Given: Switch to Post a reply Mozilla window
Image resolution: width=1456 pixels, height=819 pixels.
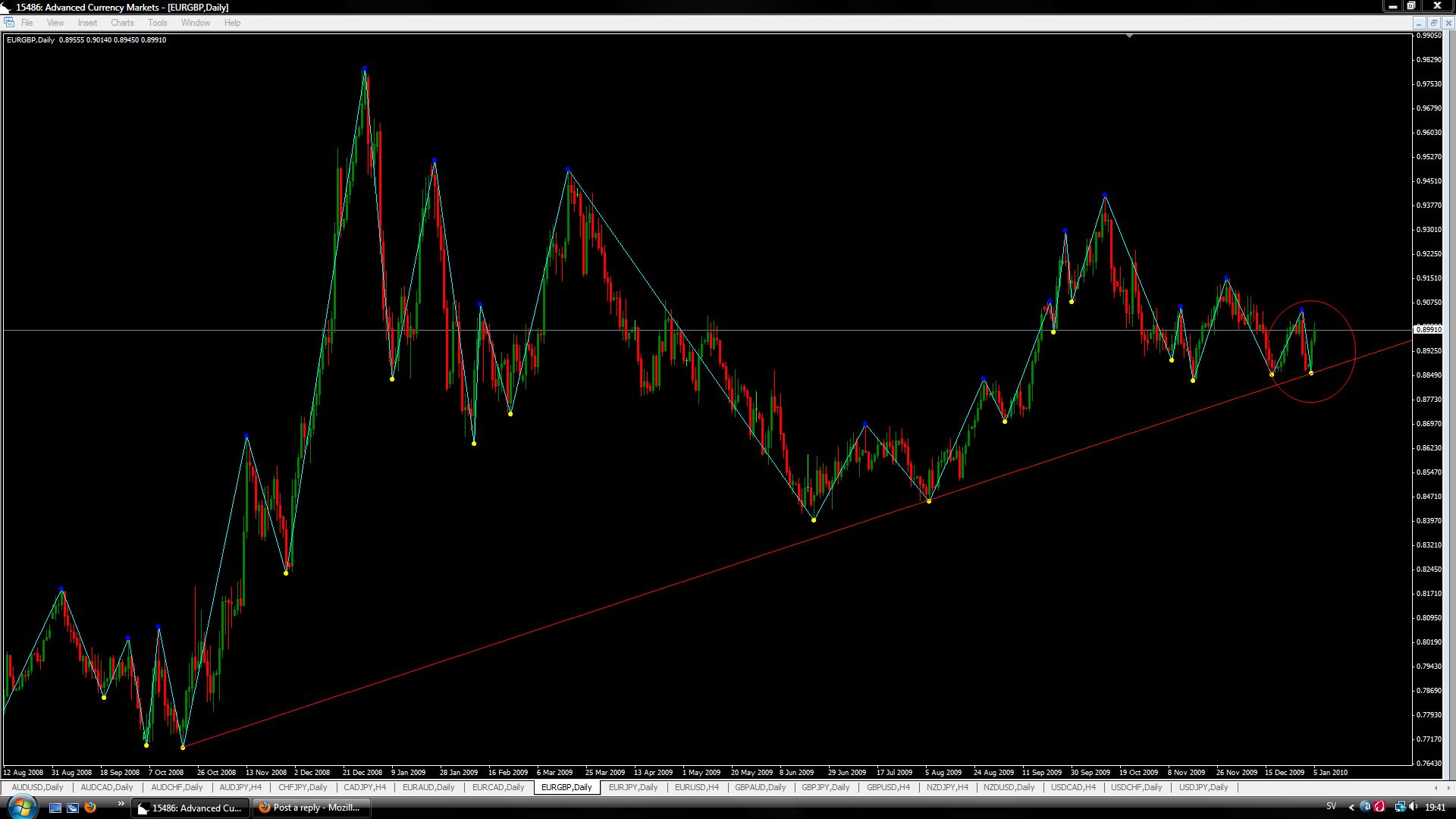Looking at the screenshot, I should [x=310, y=808].
